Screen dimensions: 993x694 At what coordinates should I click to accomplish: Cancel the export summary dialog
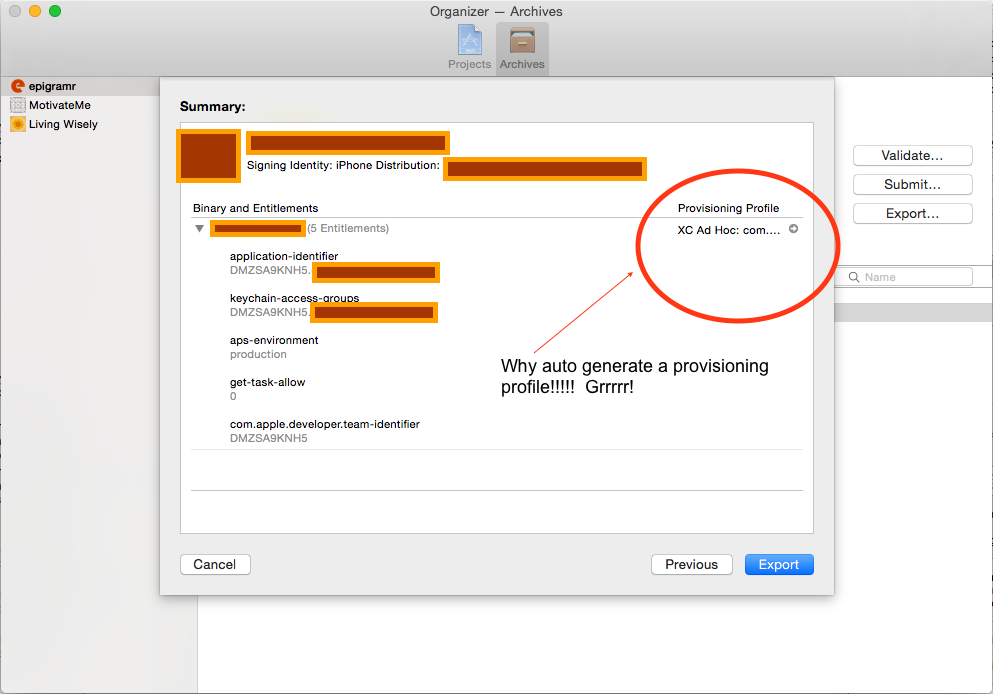(215, 565)
